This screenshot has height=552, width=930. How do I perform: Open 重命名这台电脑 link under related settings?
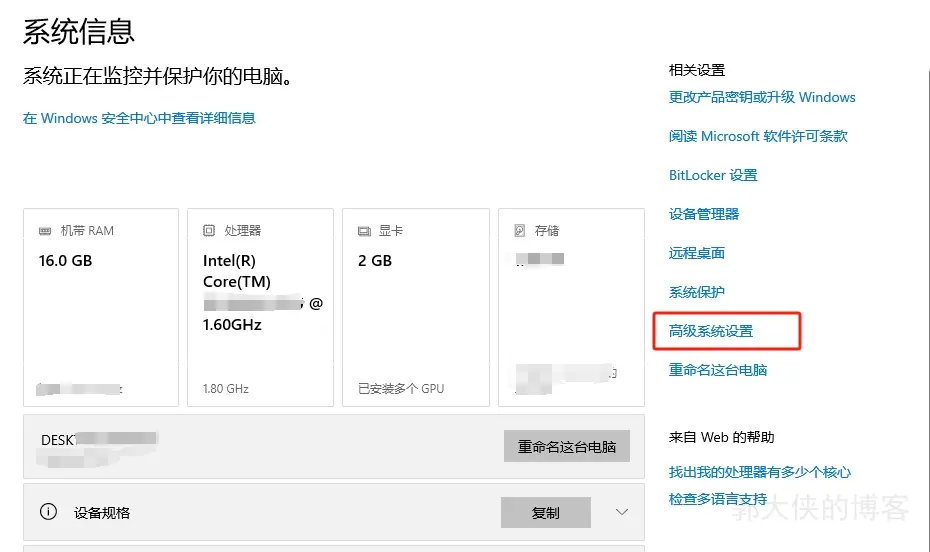click(718, 370)
